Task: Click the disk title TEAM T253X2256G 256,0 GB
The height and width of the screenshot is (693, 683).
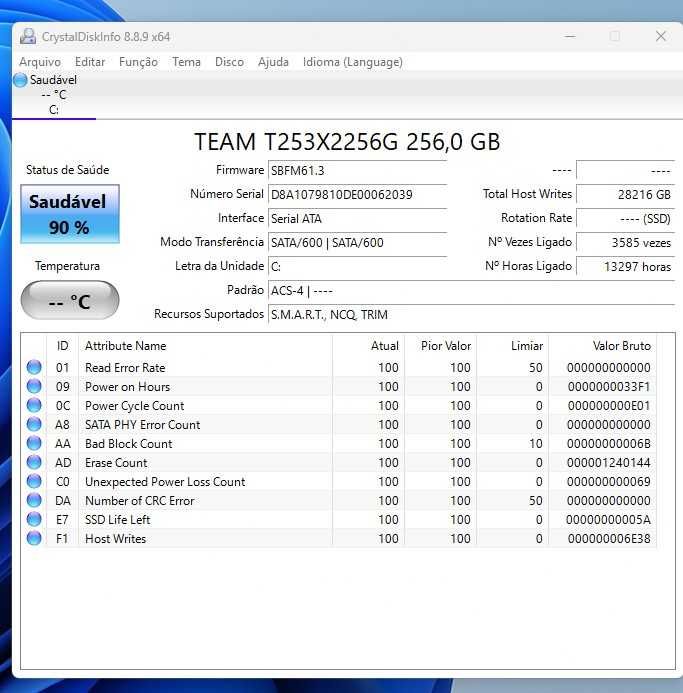Action: tap(347, 141)
